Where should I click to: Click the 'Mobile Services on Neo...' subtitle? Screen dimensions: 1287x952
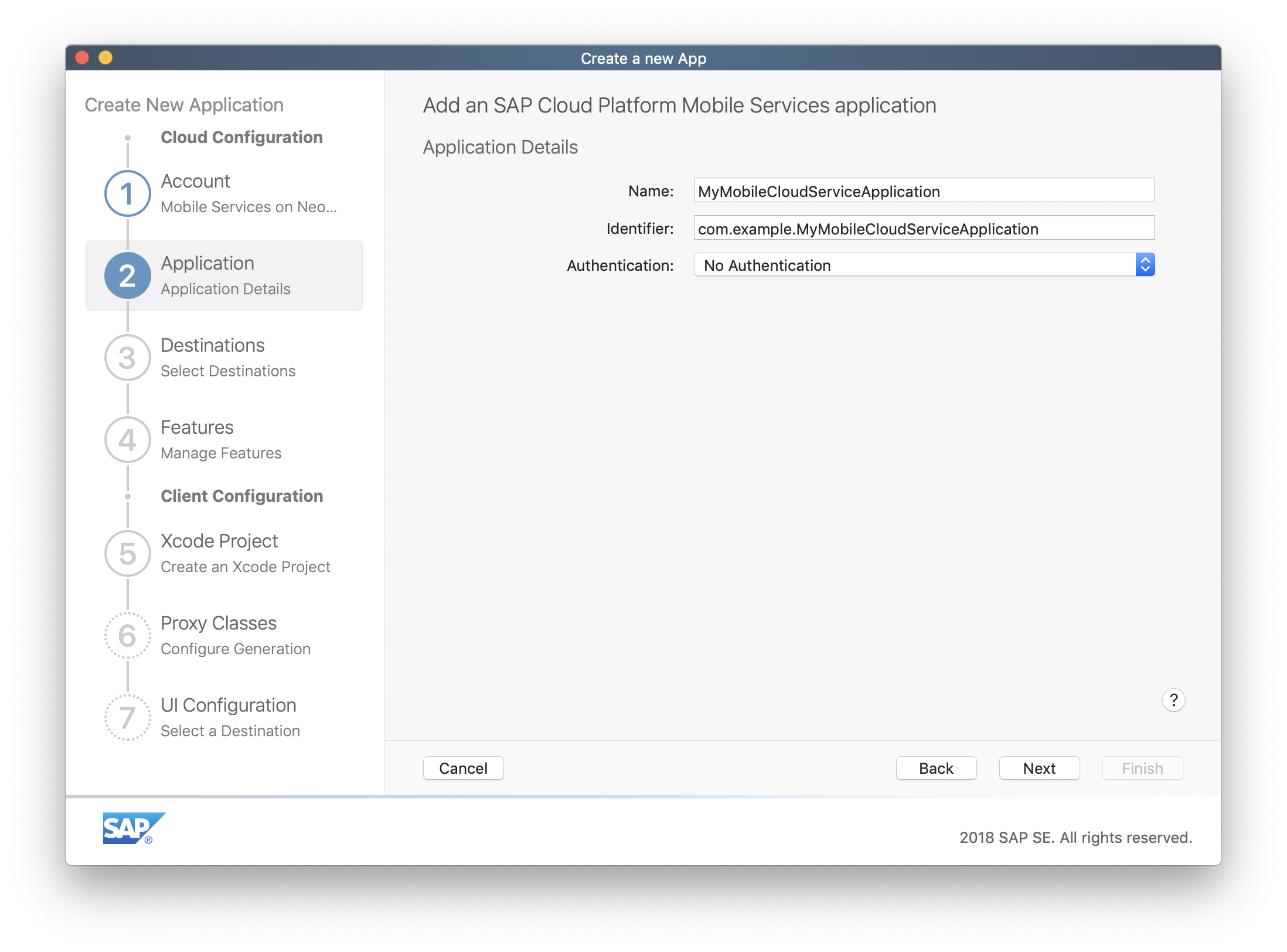(248, 207)
